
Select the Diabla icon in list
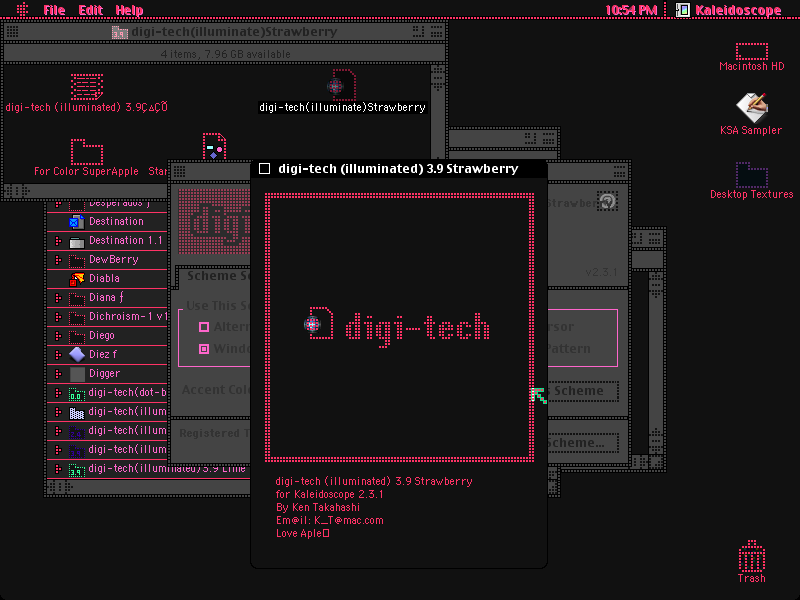click(77, 279)
